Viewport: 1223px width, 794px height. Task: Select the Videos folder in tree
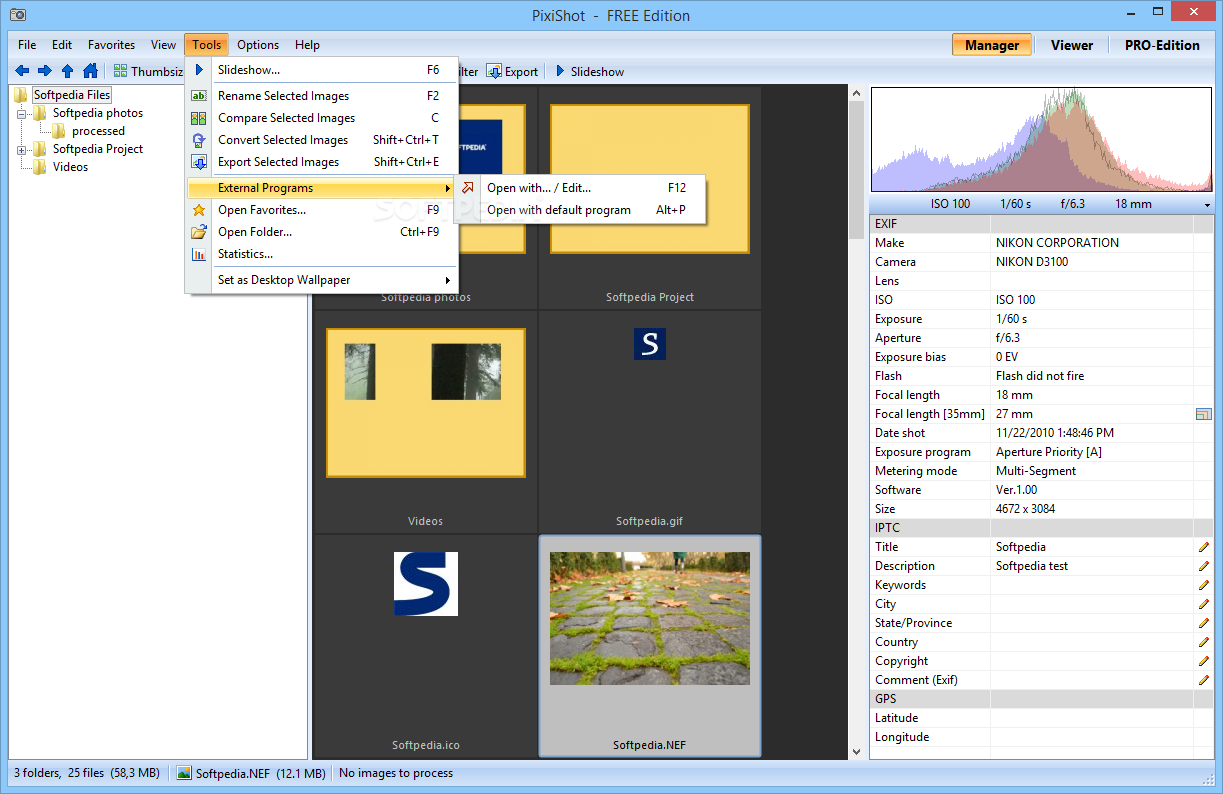click(70, 167)
